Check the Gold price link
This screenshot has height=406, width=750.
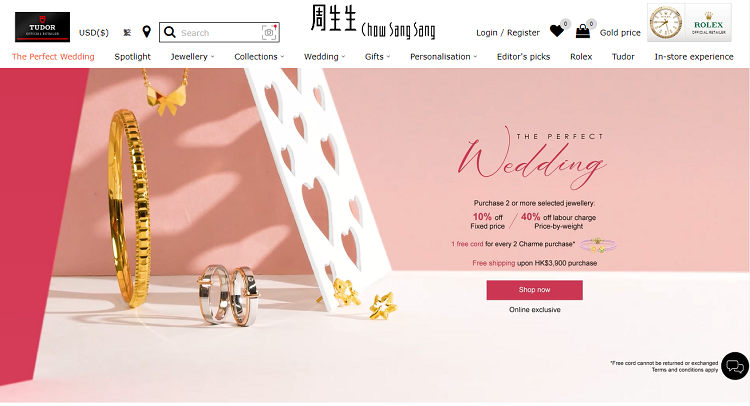point(620,33)
